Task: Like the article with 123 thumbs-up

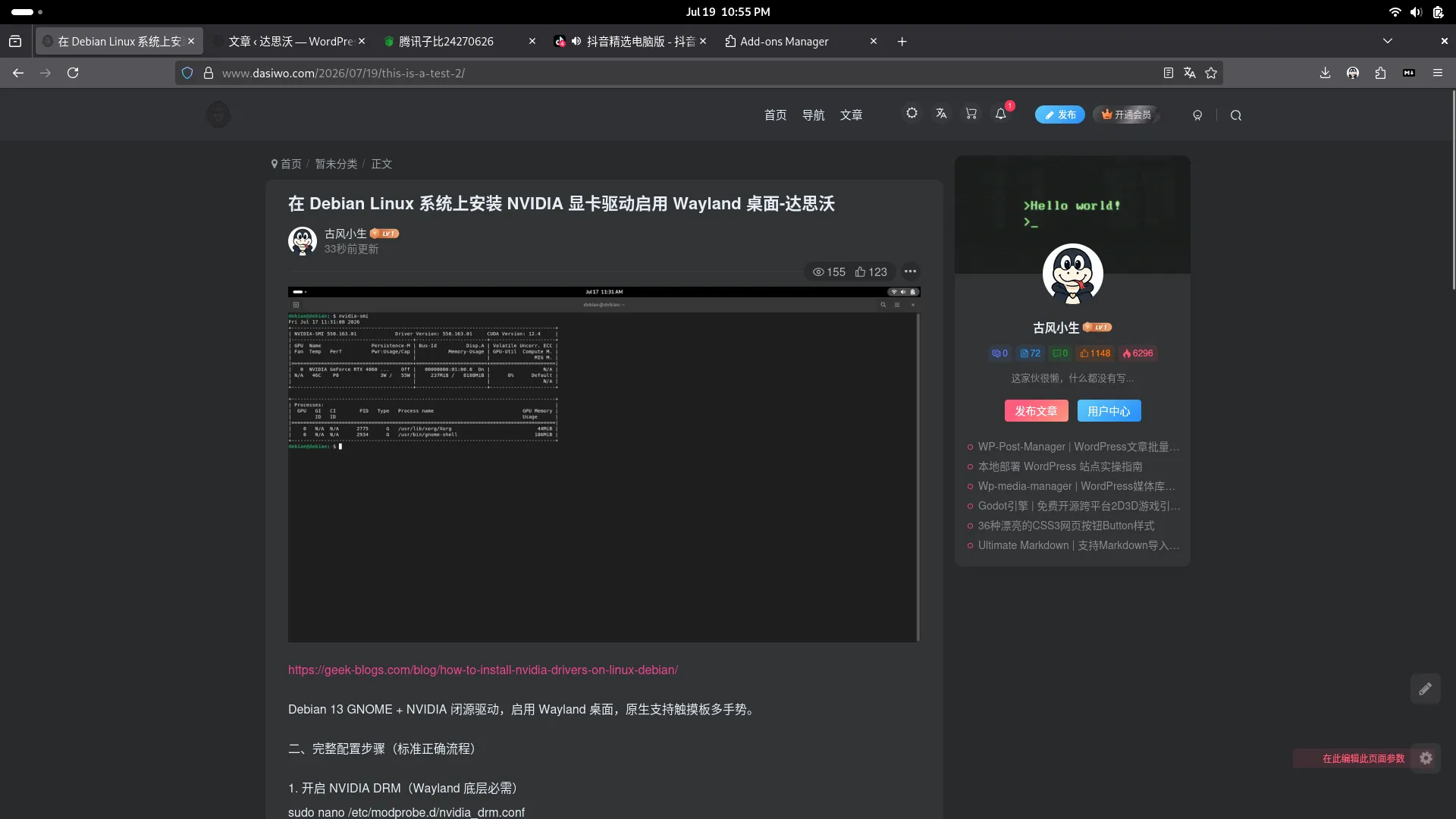Action: tap(871, 271)
